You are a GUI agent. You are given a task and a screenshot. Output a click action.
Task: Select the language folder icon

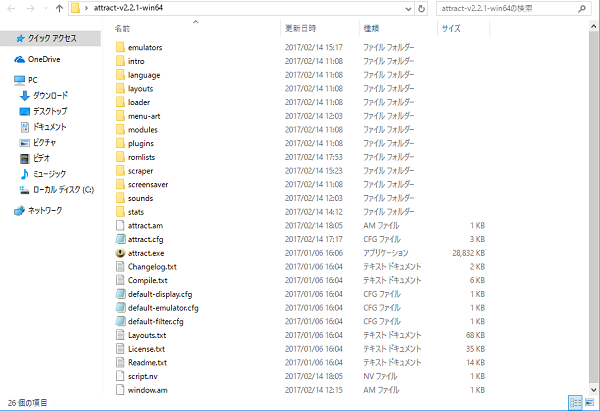(x=120, y=75)
